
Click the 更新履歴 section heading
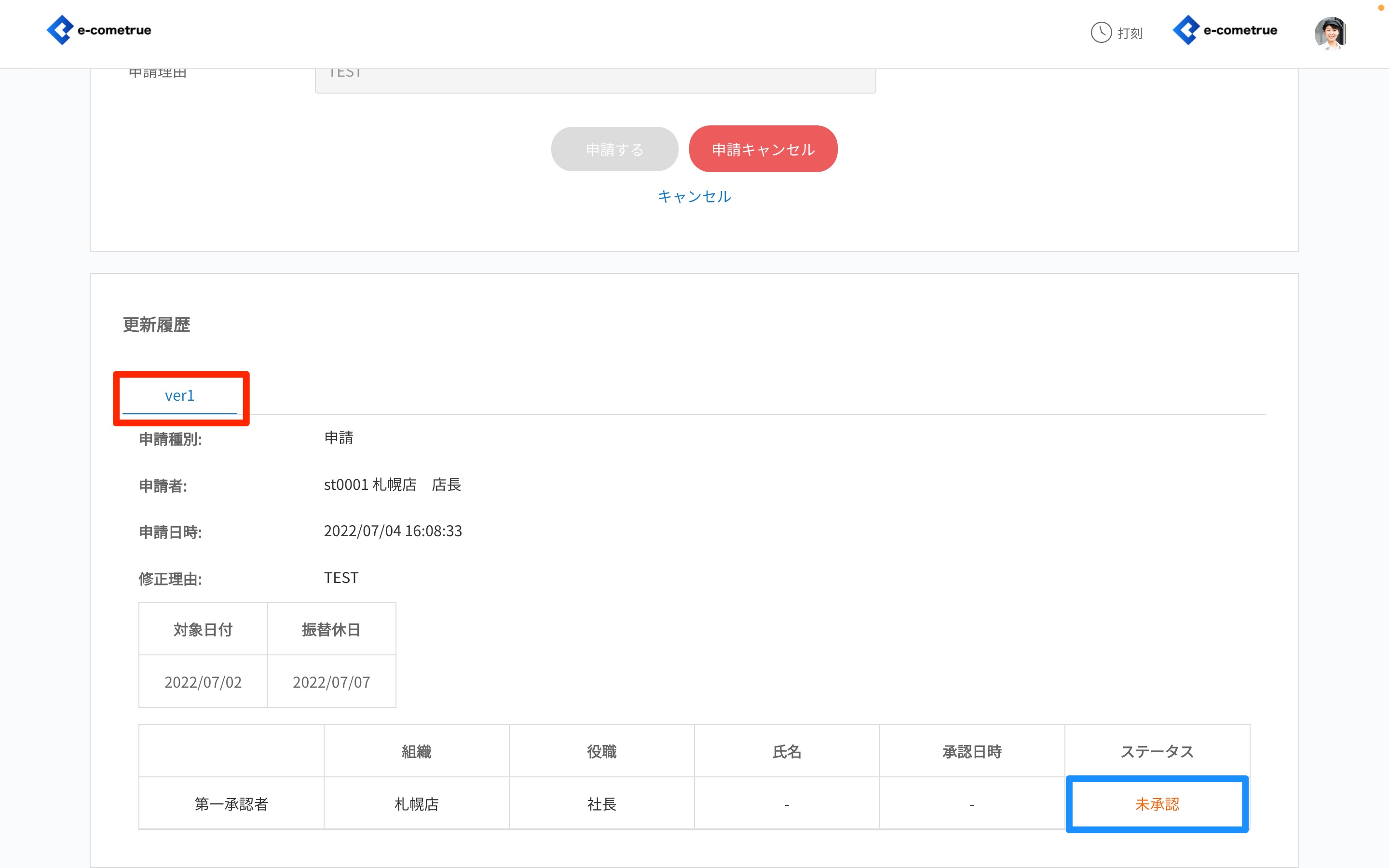[156, 325]
